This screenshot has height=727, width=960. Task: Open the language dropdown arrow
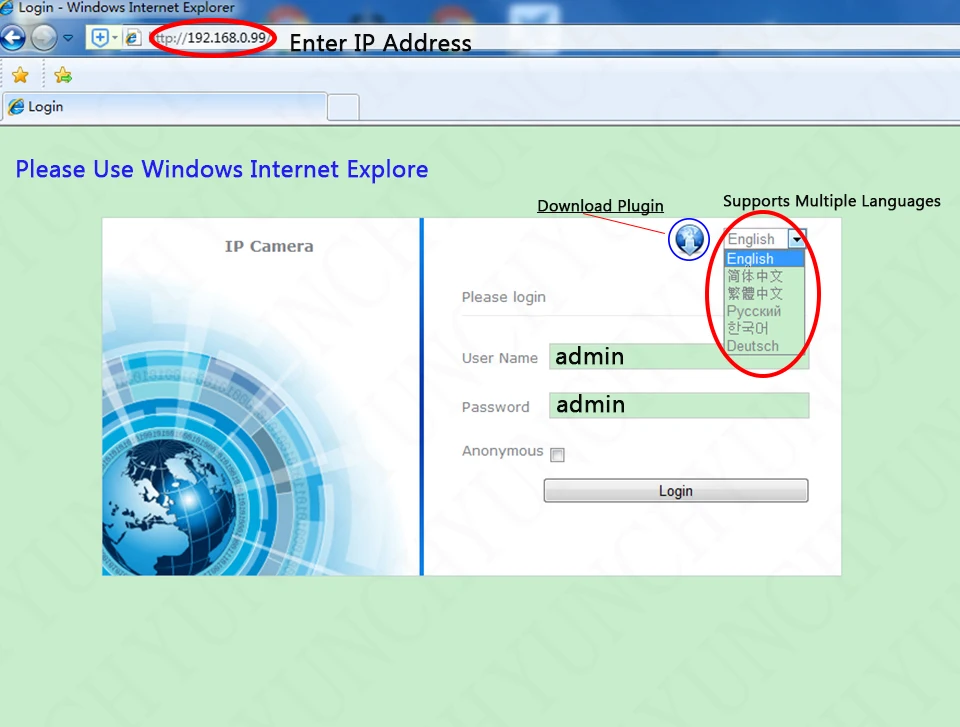797,239
